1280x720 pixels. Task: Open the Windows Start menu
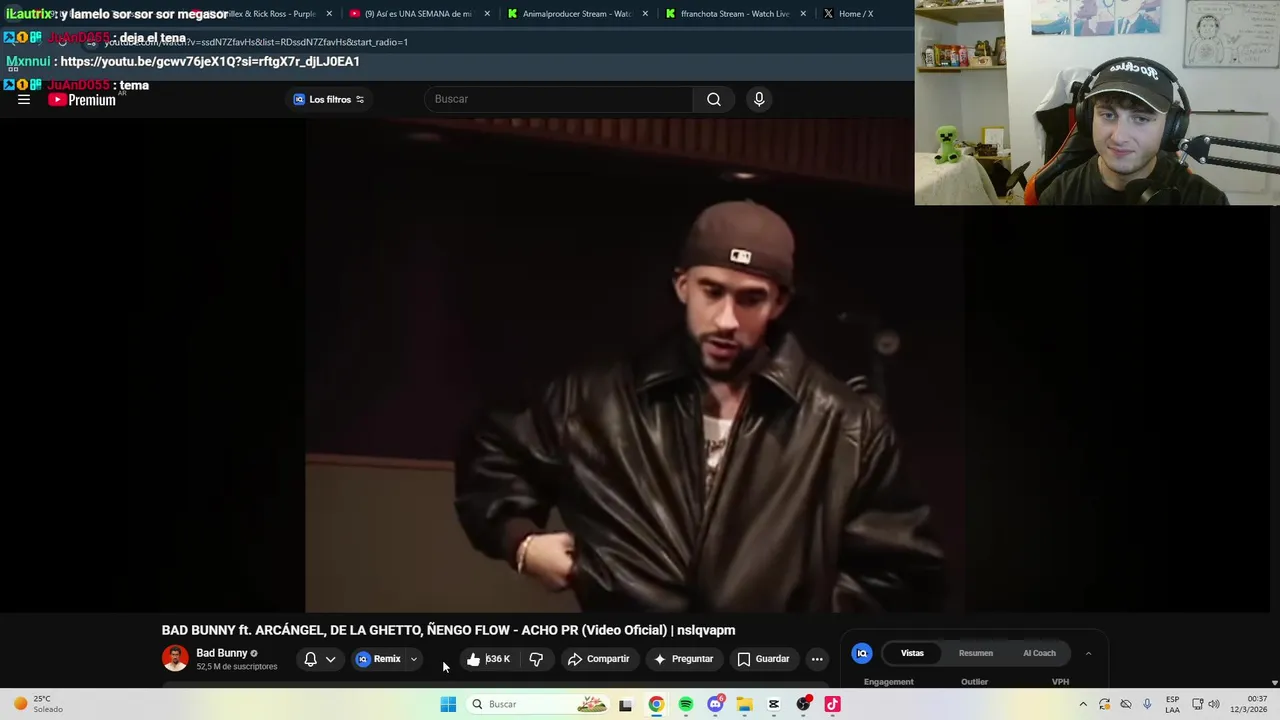pyautogui.click(x=448, y=704)
